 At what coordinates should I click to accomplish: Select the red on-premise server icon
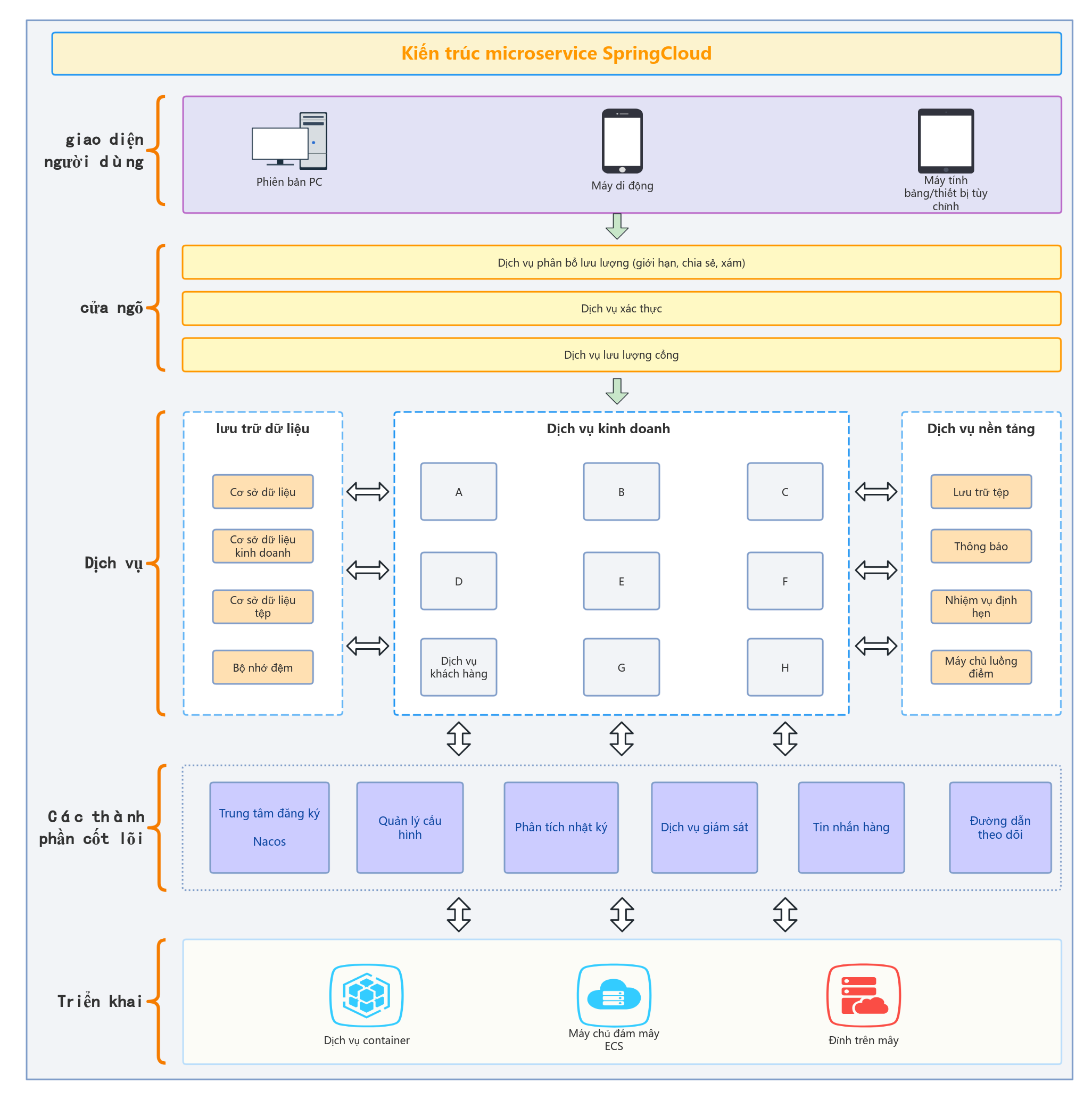863,995
